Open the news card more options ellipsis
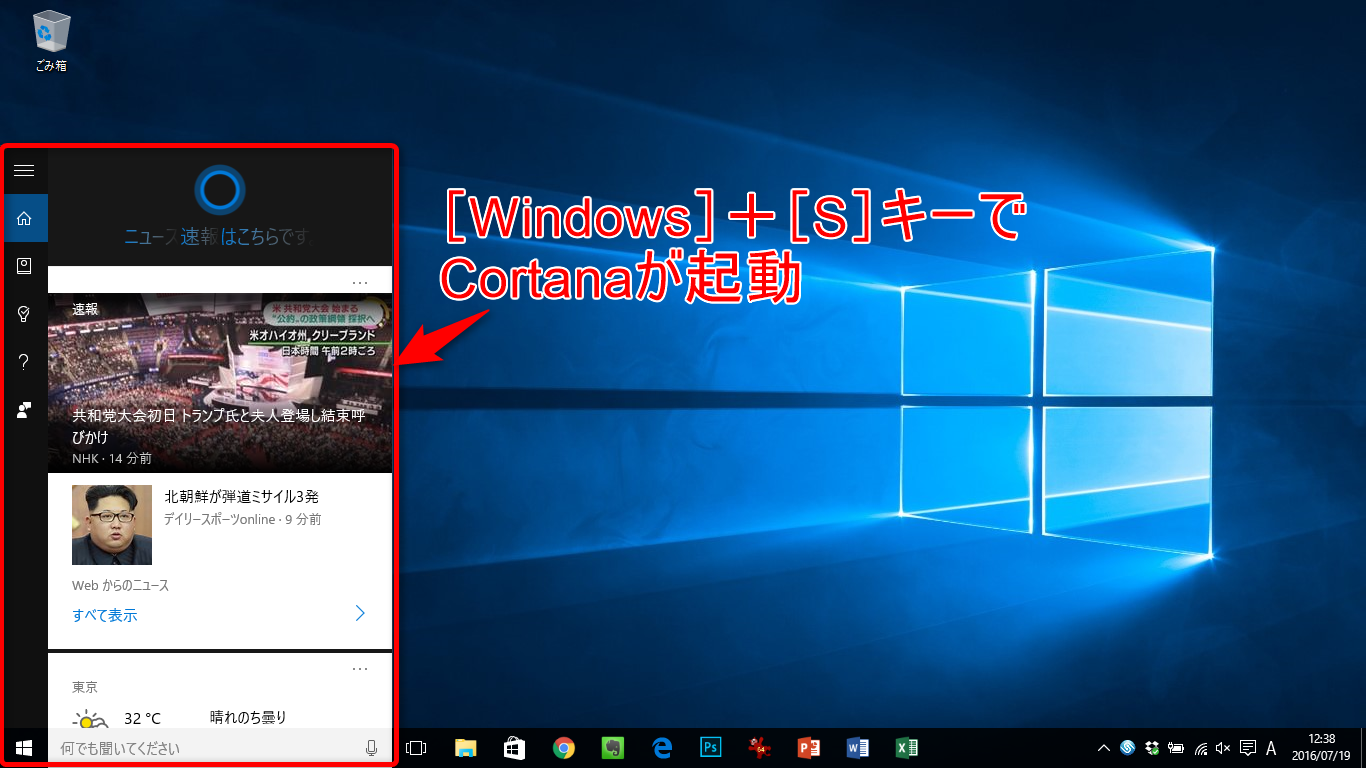The image size is (1366, 768). click(360, 282)
